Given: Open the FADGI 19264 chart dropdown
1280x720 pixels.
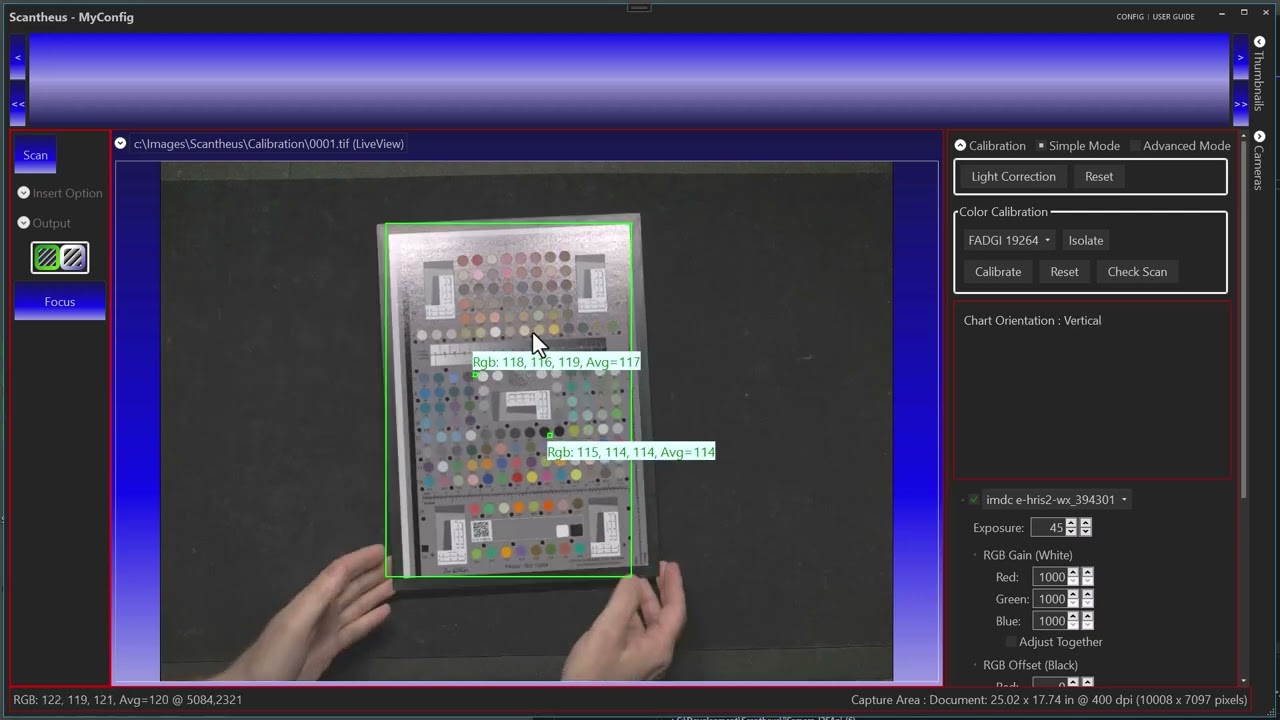Looking at the screenshot, I should click(x=1010, y=240).
